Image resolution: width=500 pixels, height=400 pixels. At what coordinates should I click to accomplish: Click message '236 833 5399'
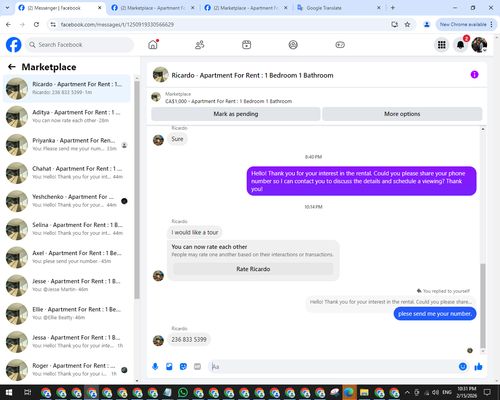click(x=189, y=340)
